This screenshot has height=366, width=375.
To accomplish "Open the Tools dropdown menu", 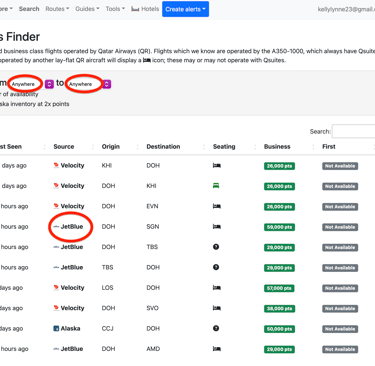I will coord(115,9).
